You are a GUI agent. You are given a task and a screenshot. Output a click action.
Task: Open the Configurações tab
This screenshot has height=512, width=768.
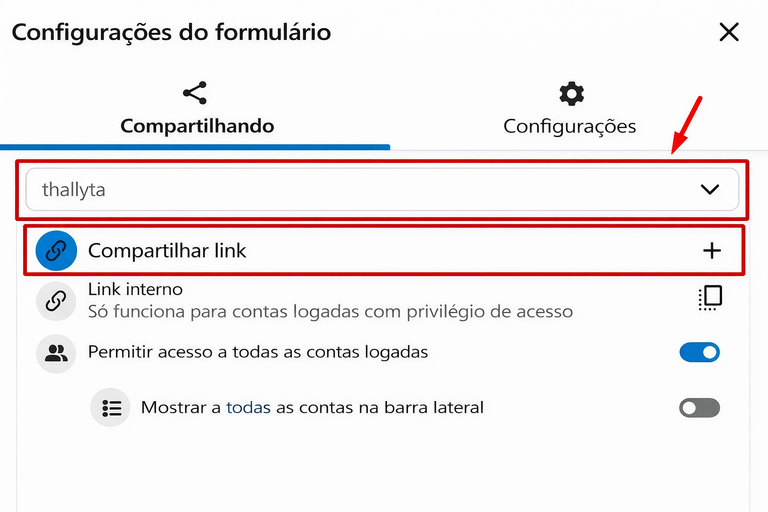point(569,126)
